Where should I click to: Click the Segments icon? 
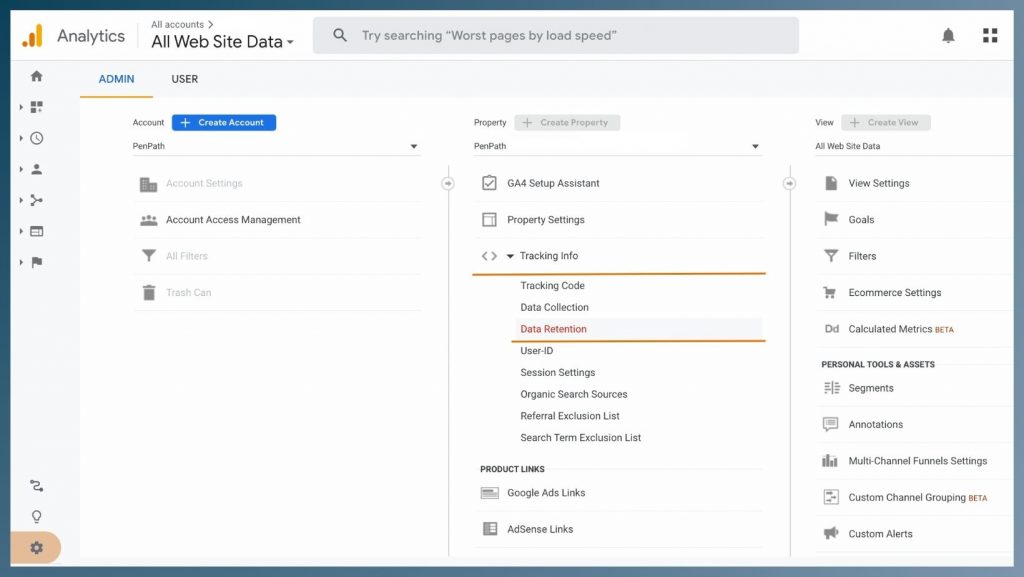point(831,388)
